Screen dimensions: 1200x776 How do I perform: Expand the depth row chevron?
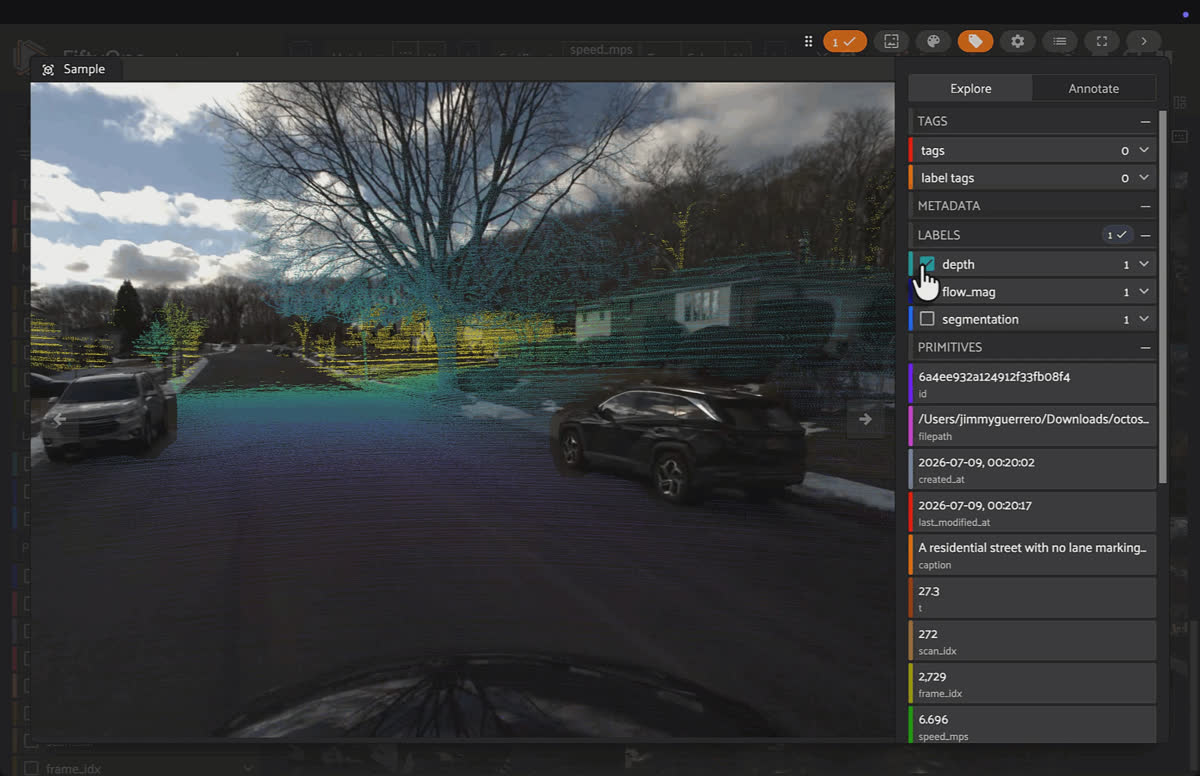(1144, 264)
